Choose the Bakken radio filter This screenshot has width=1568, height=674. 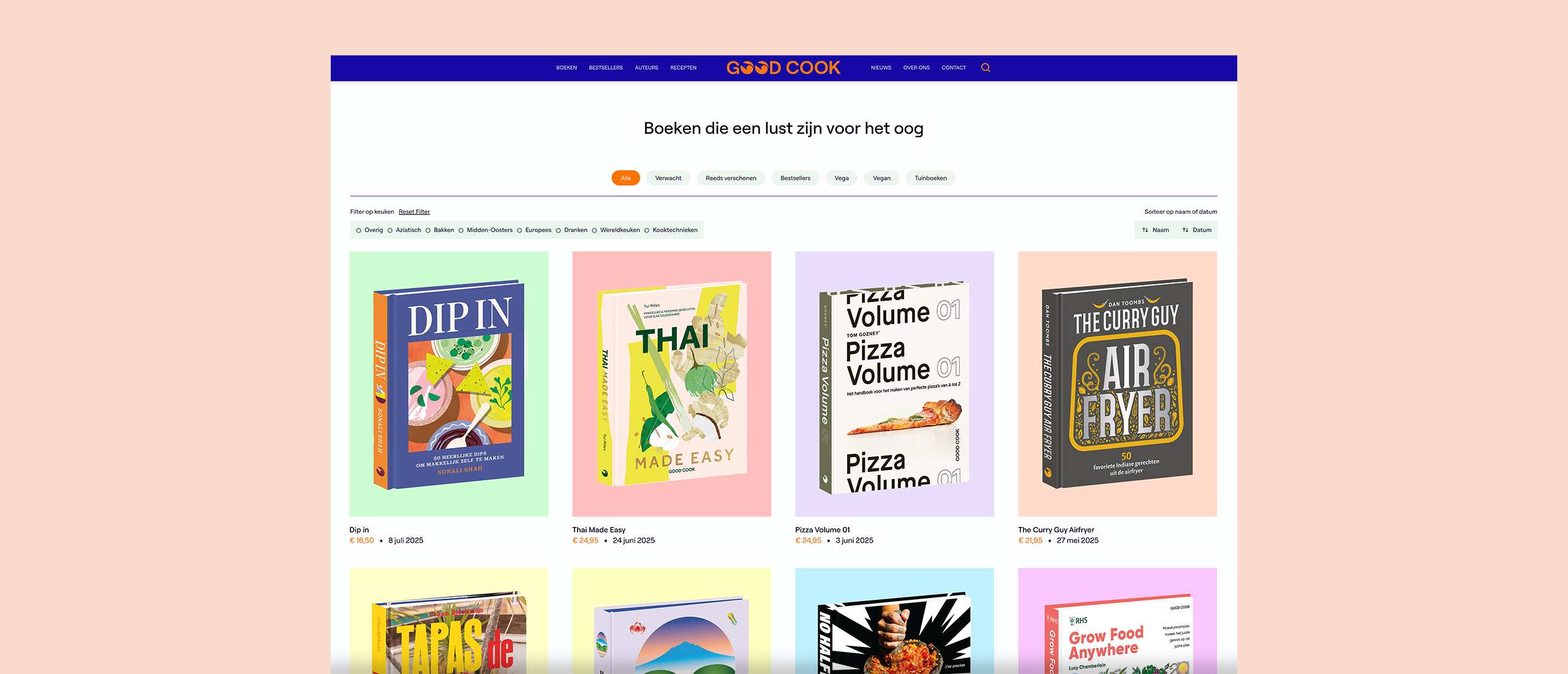point(428,230)
